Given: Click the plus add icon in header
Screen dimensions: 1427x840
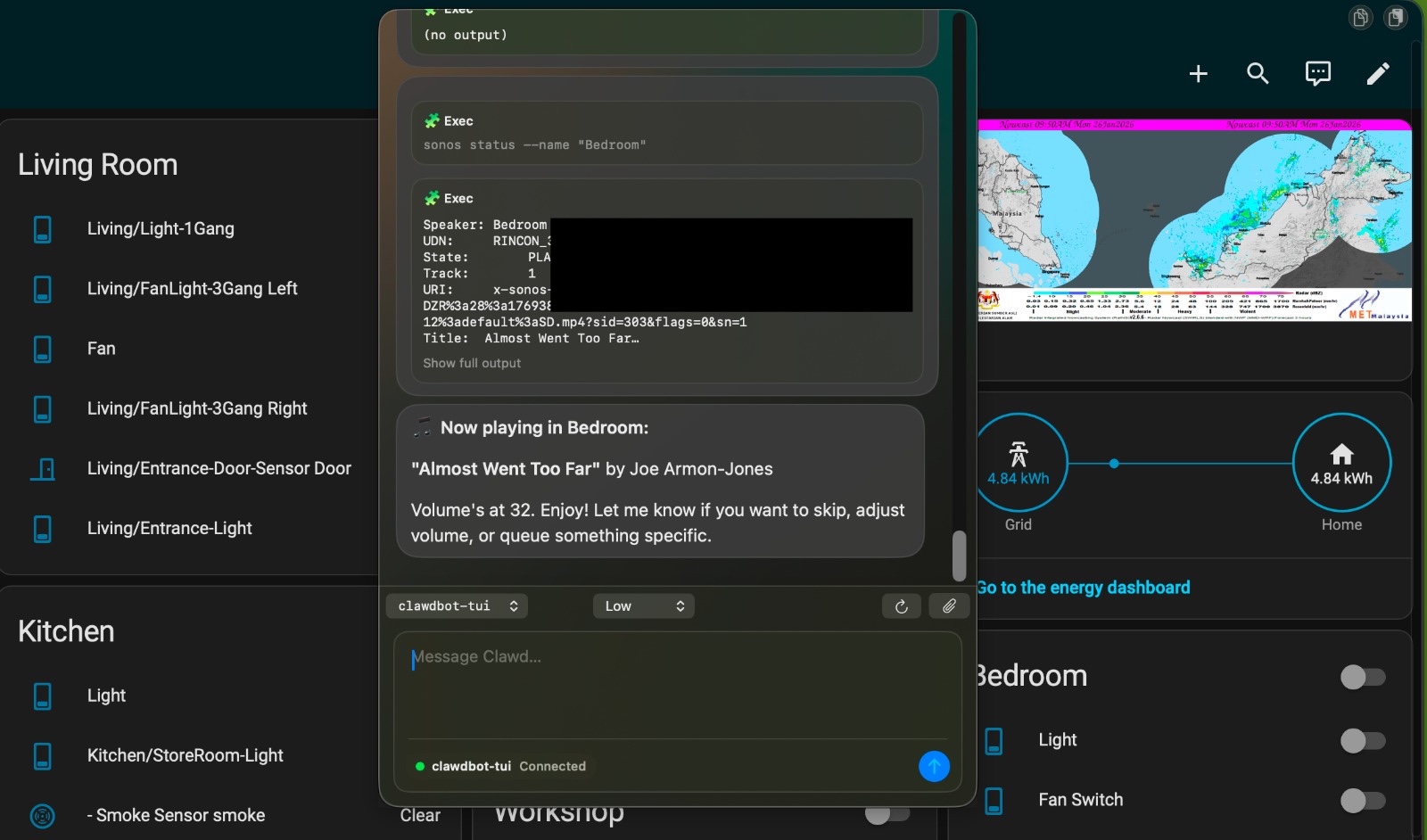Looking at the screenshot, I should point(1198,74).
